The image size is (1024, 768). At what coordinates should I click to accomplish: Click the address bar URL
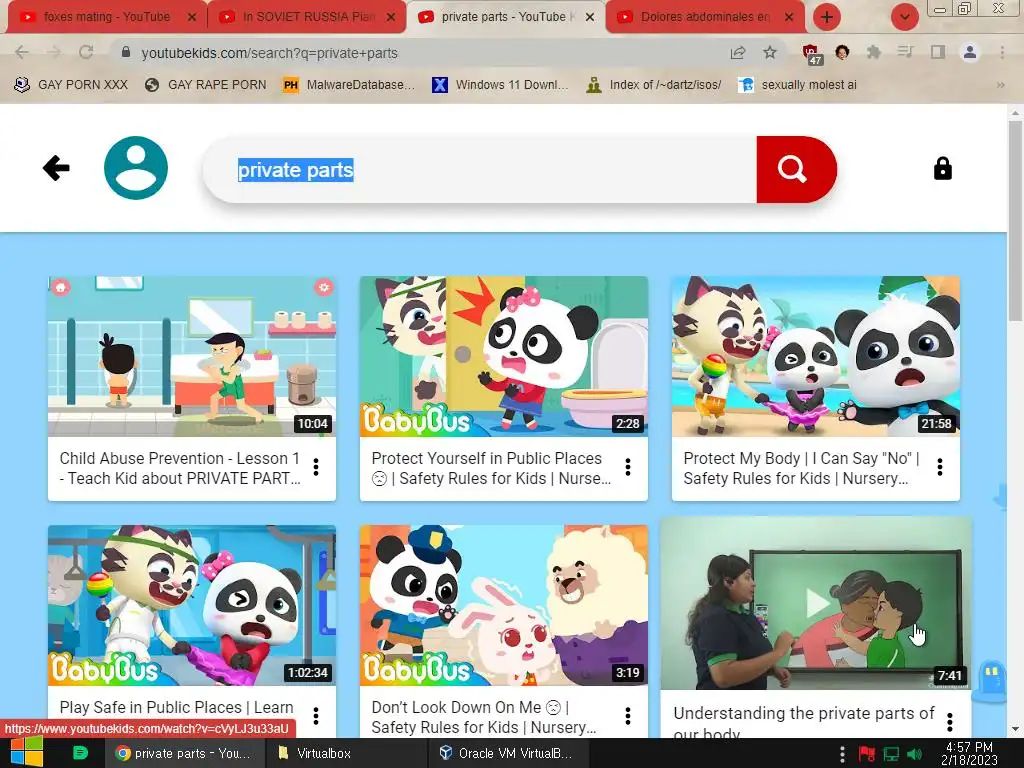(x=269, y=53)
